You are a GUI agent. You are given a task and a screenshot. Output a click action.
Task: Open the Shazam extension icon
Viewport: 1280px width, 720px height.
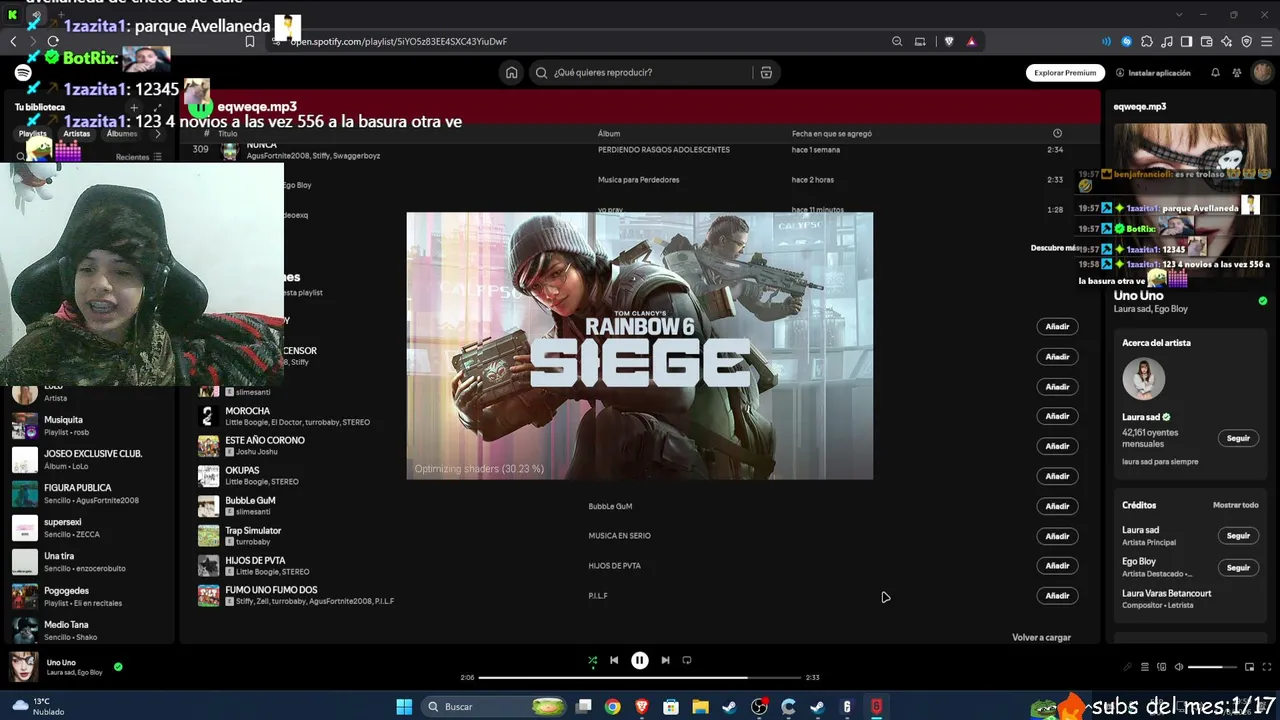pos(1127,42)
